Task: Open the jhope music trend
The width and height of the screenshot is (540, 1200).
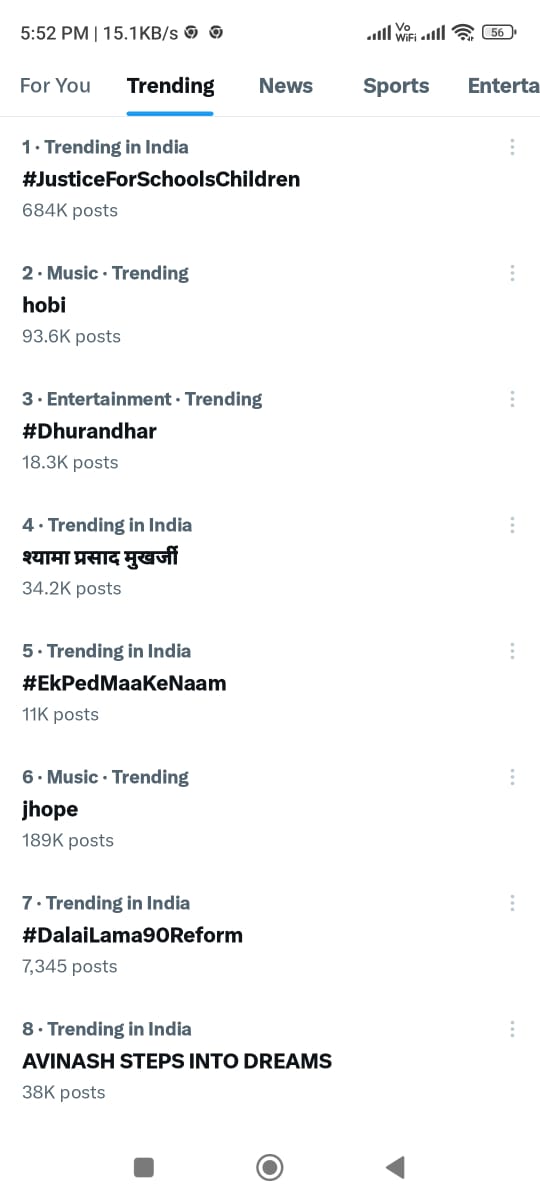Action: pos(50,809)
